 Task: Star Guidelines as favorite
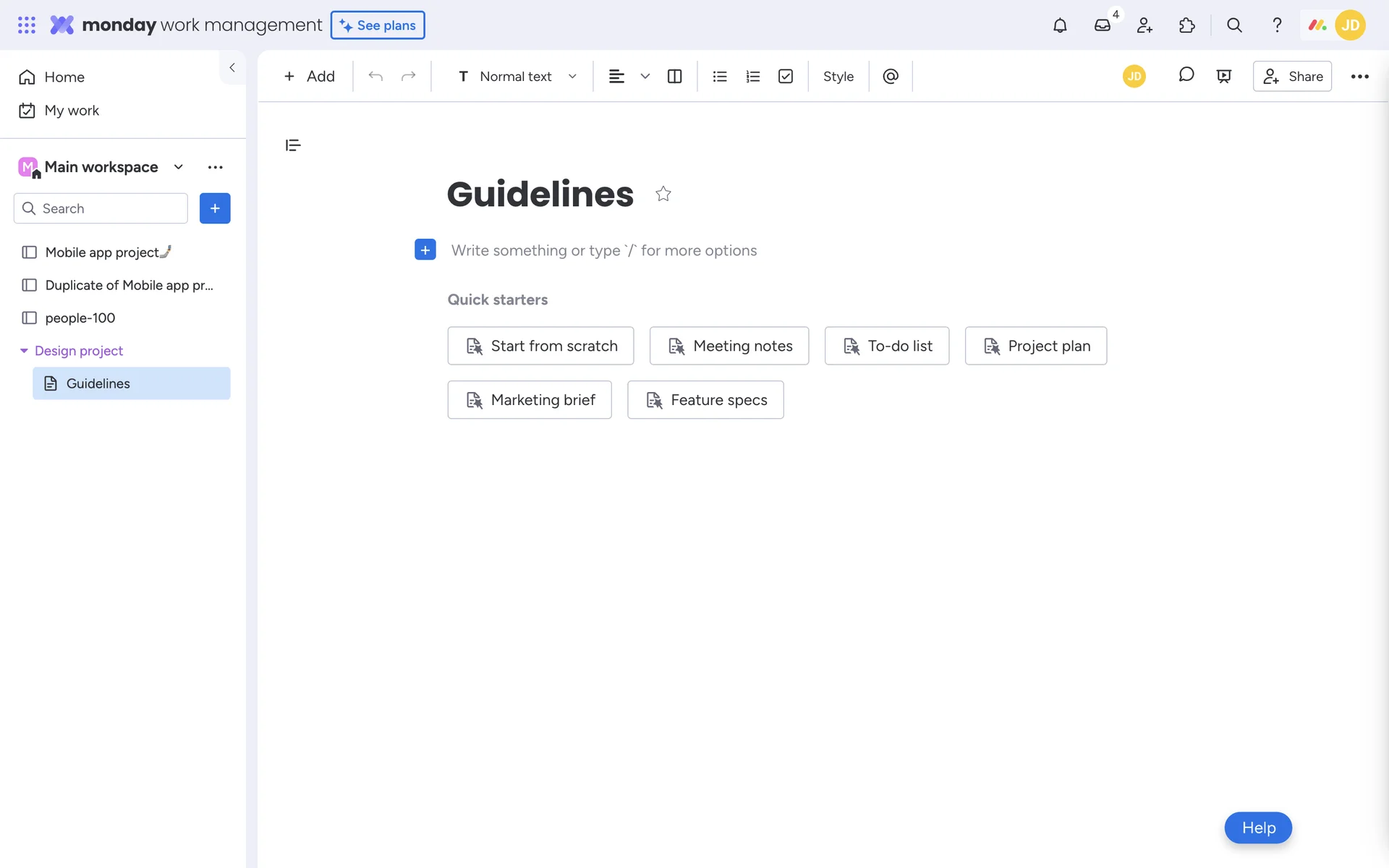tap(663, 194)
